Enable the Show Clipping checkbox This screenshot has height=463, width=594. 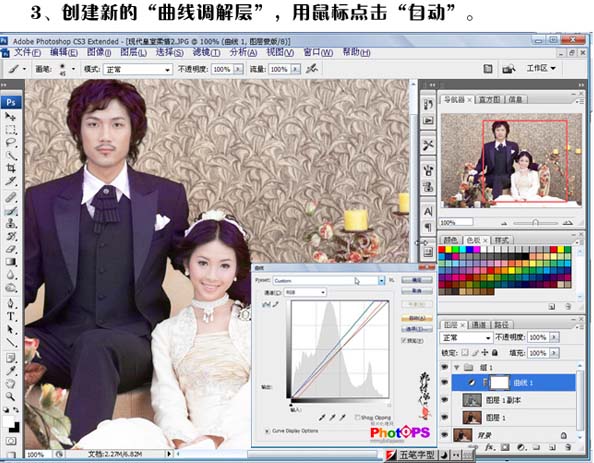click(x=357, y=417)
